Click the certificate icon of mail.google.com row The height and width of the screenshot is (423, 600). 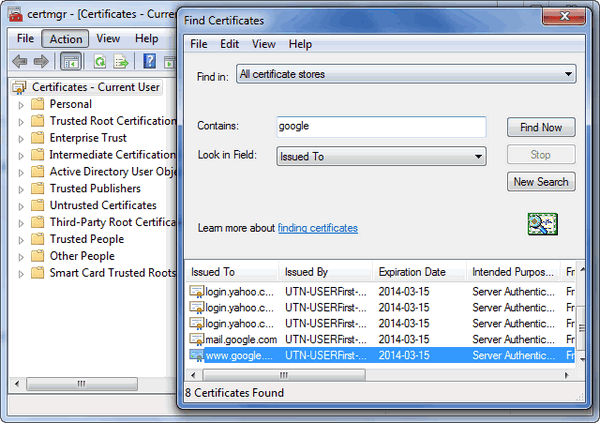pyautogui.click(x=197, y=339)
